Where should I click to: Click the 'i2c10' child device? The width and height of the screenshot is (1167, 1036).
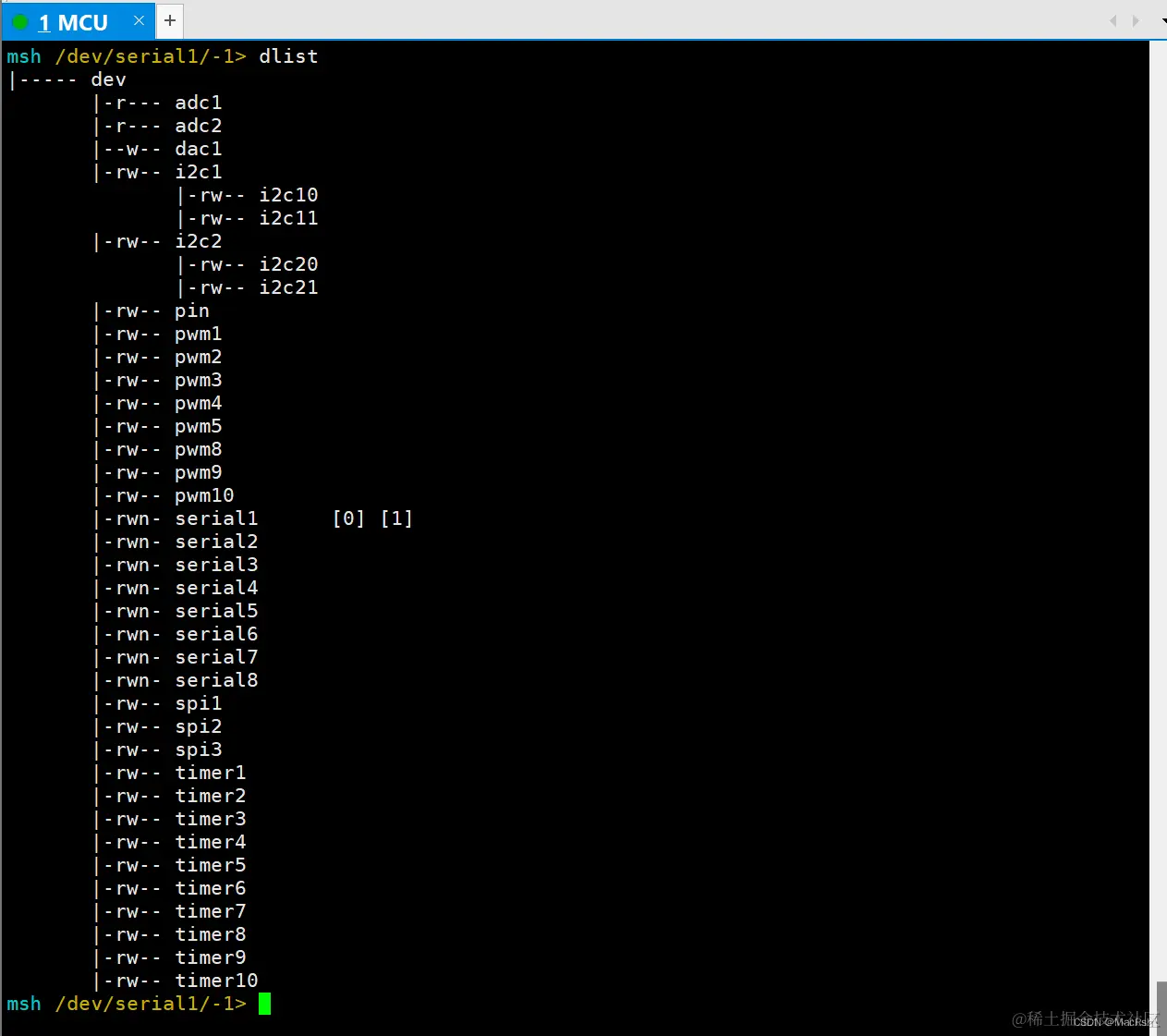tap(248, 195)
